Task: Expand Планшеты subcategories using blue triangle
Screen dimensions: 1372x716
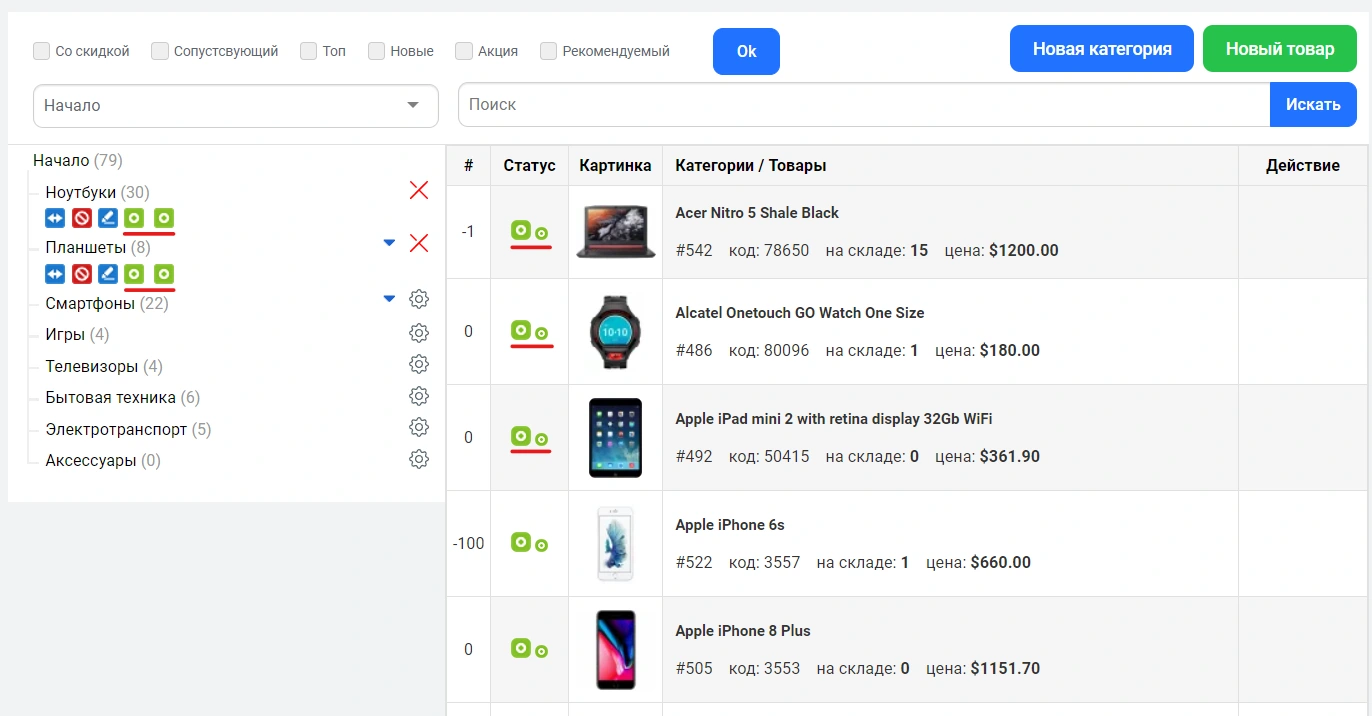Action: pyautogui.click(x=390, y=243)
